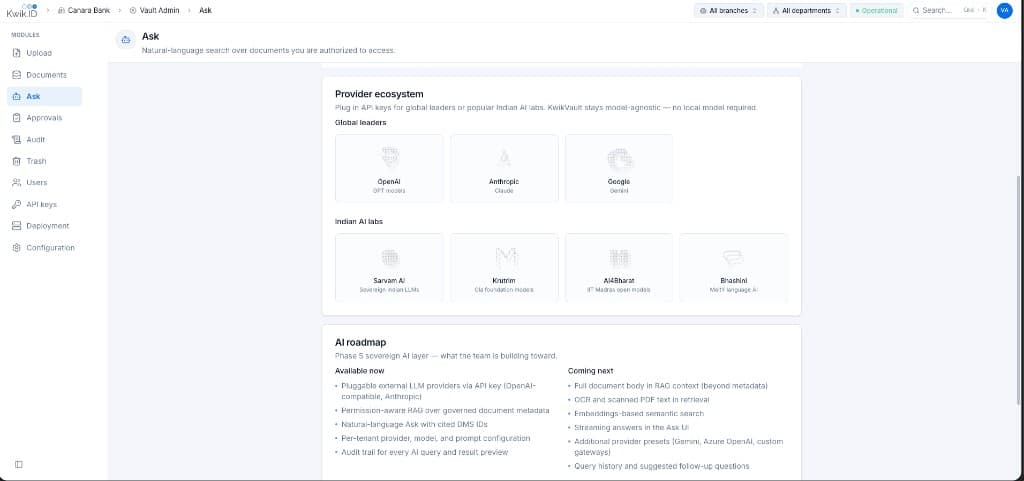The image size is (1024, 481).
Task: Open the VA user avatar menu
Action: tap(1004, 10)
